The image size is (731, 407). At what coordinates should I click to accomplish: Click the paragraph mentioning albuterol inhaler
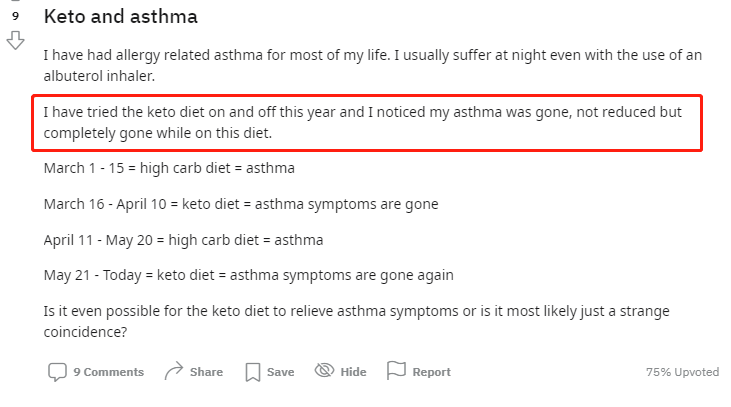pos(372,65)
